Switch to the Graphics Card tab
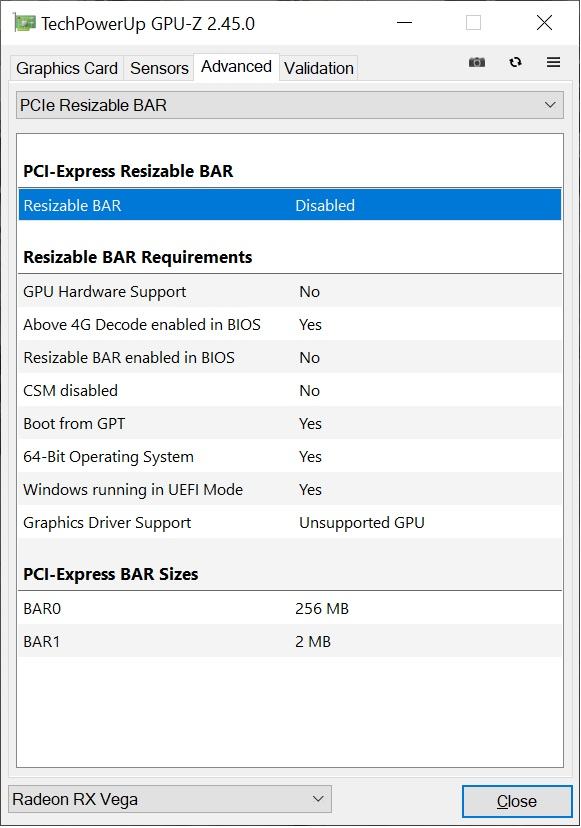This screenshot has width=581, height=828. coord(67,68)
